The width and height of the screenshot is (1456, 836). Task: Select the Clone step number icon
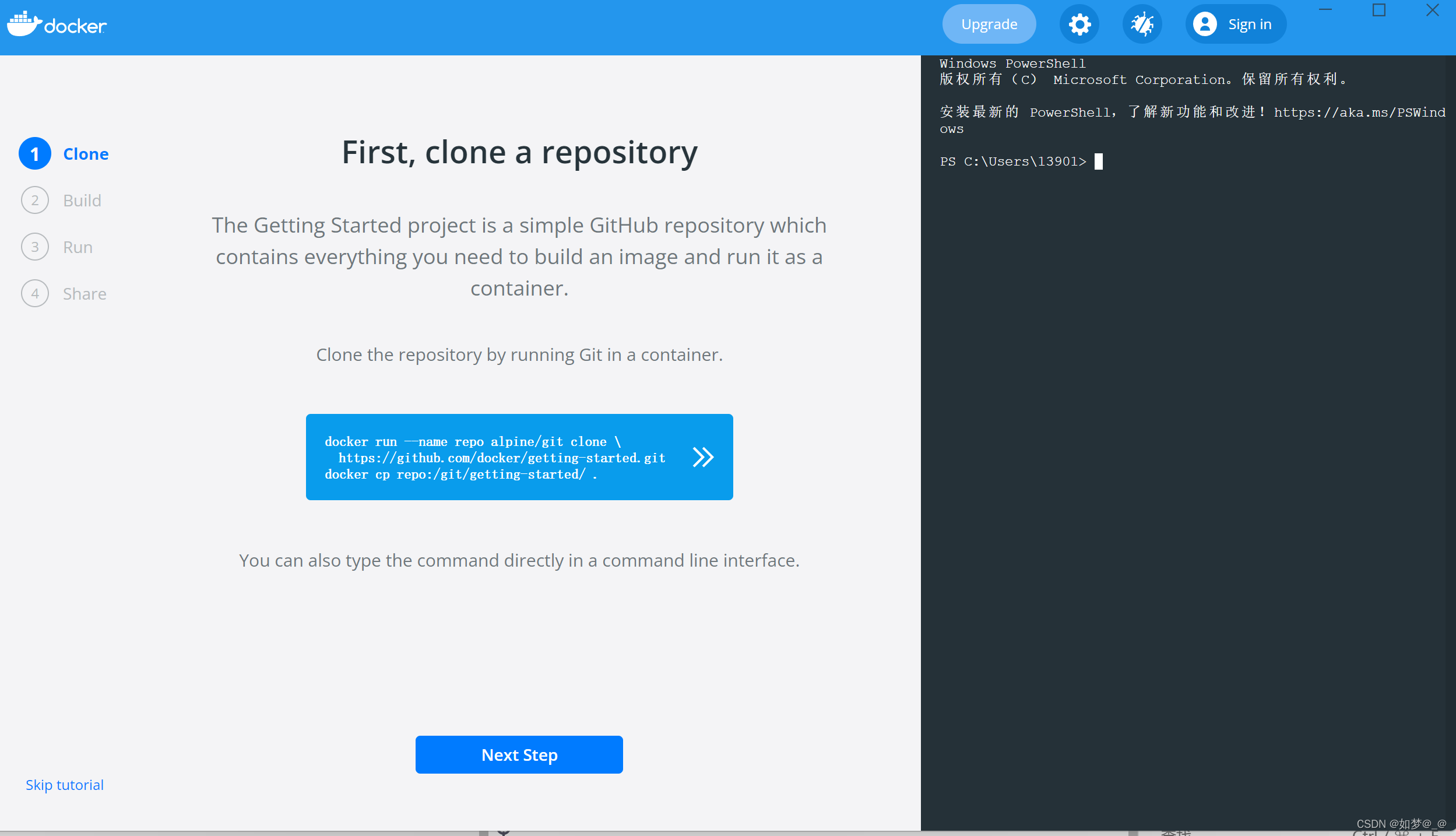pos(35,153)
